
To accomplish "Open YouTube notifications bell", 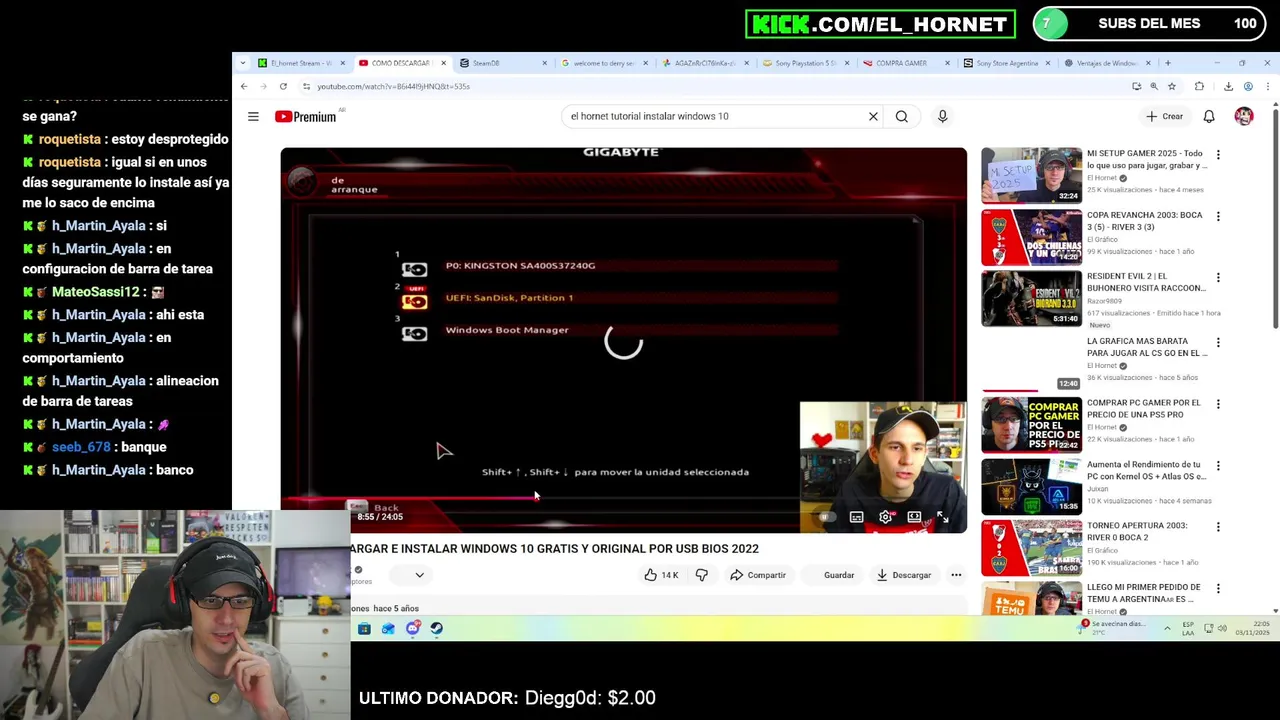I will point(1209,117).
